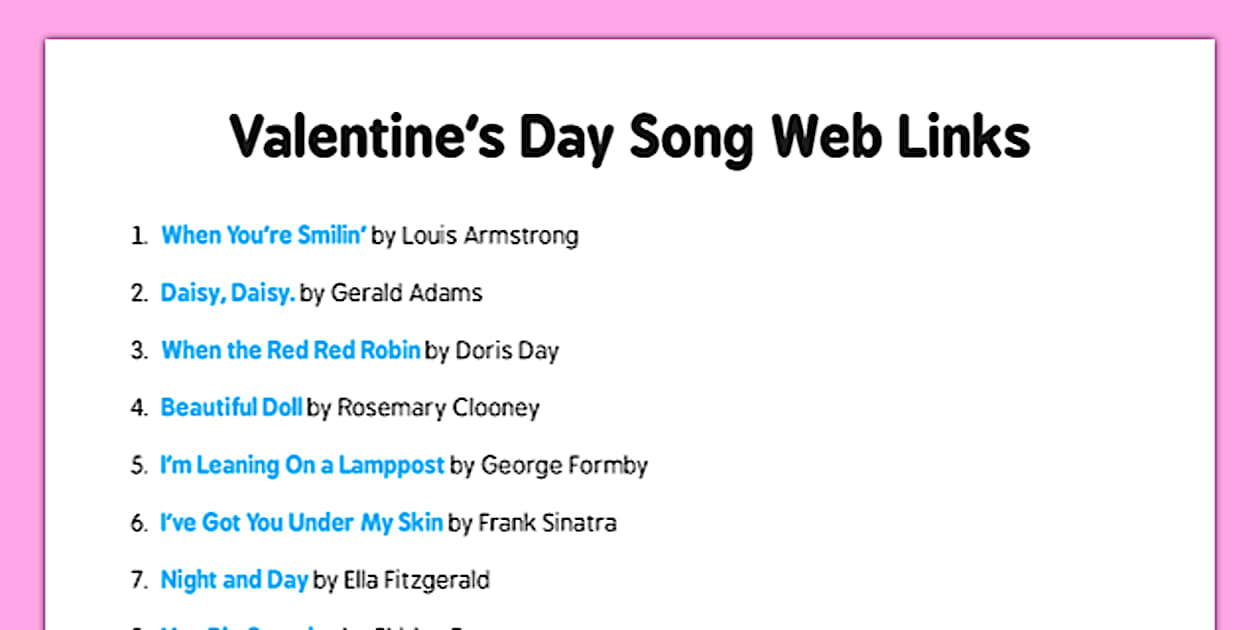Click the 'by George Formby' text
Image resolution: width=1260 pixels, height=630 pixels.
[x=549, y=465]
